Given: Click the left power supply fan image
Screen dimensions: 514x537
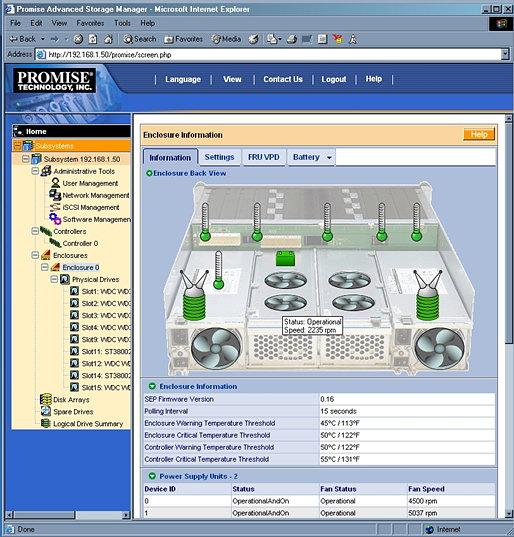Looking at the screenshot, I should [x=216, y=348].
